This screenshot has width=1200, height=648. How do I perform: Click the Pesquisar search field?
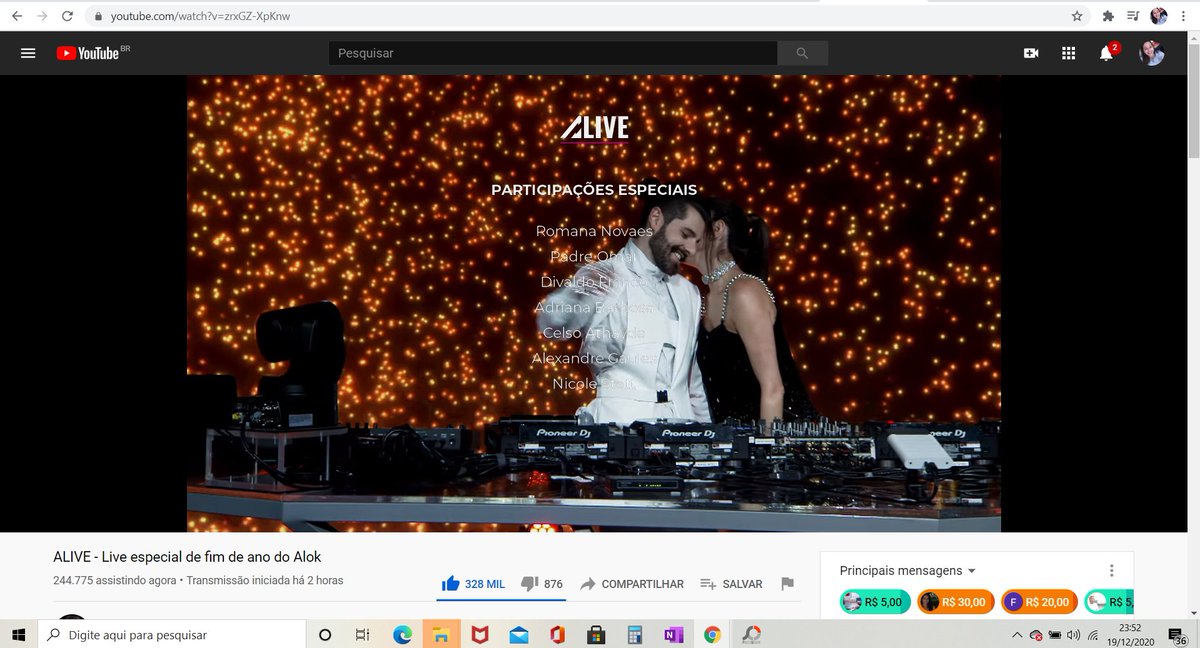[x=553, y=53]
